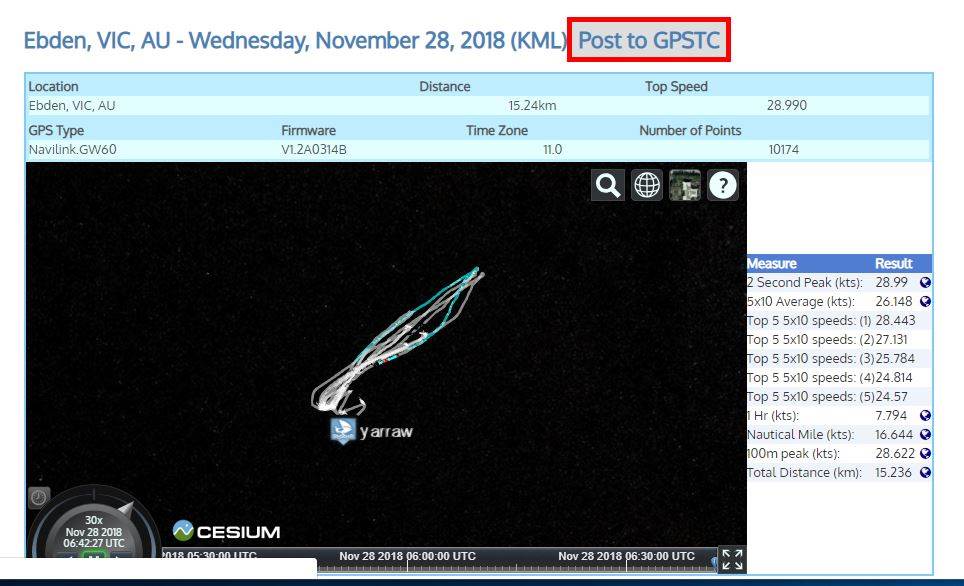Open the satellite imagery base layer picker
The image size is (964, 586).
685,185
